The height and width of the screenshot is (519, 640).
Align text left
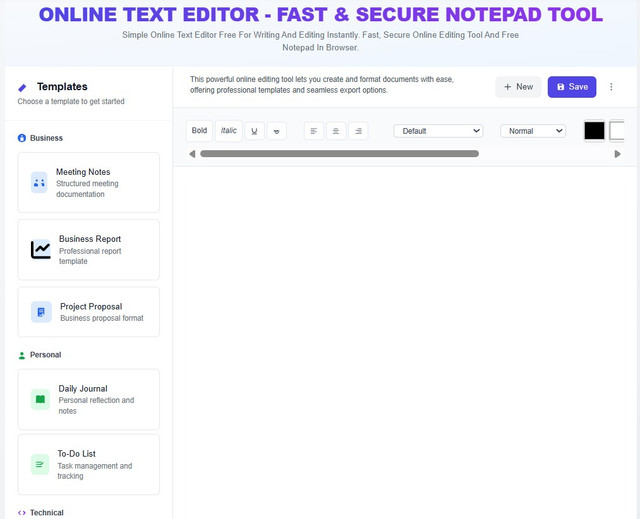314,131
